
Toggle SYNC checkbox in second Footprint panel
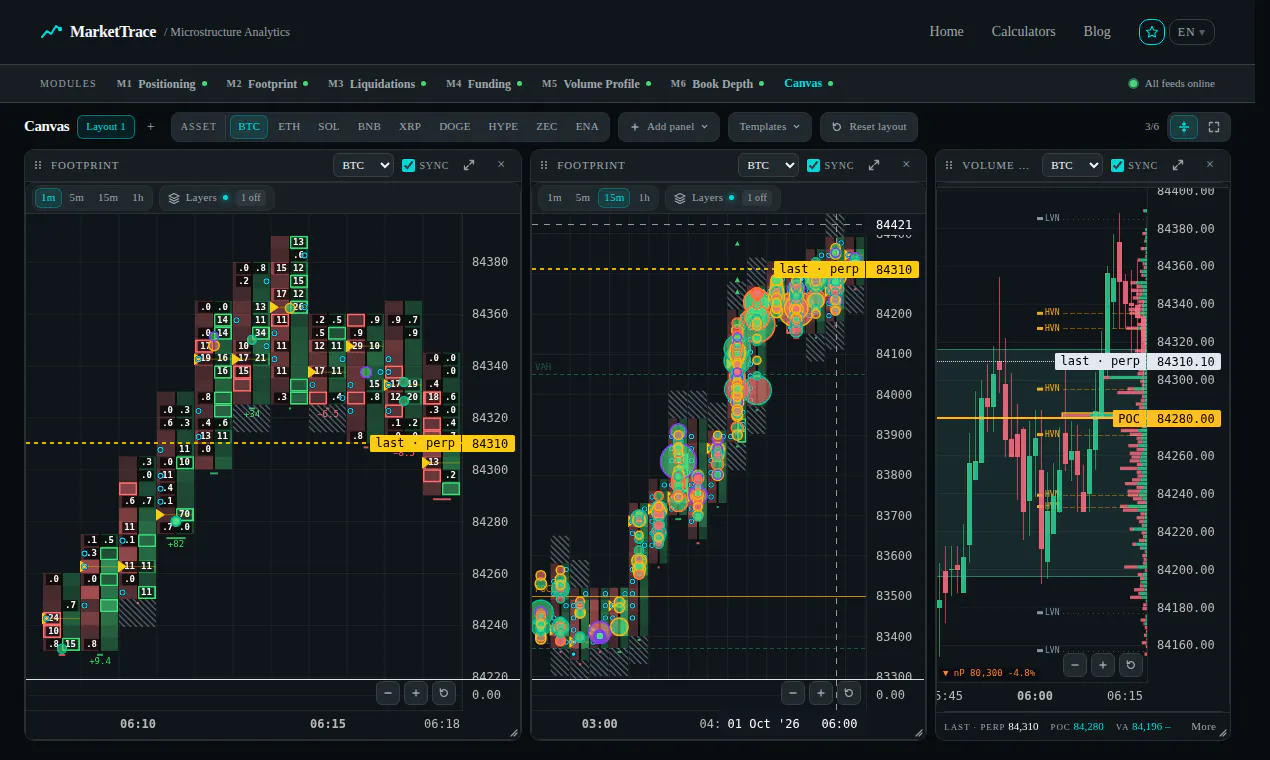(x=813, y=165)
